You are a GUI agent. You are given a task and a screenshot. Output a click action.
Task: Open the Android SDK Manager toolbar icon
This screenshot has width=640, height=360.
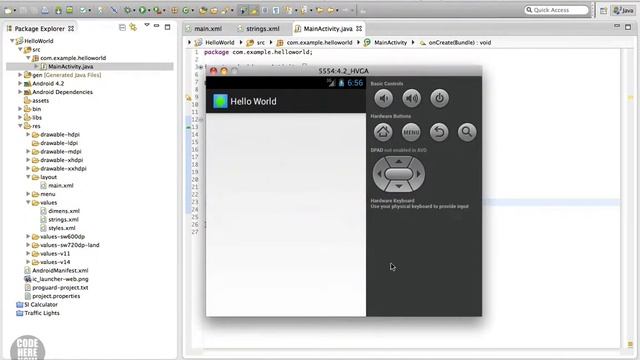(58, 10)
